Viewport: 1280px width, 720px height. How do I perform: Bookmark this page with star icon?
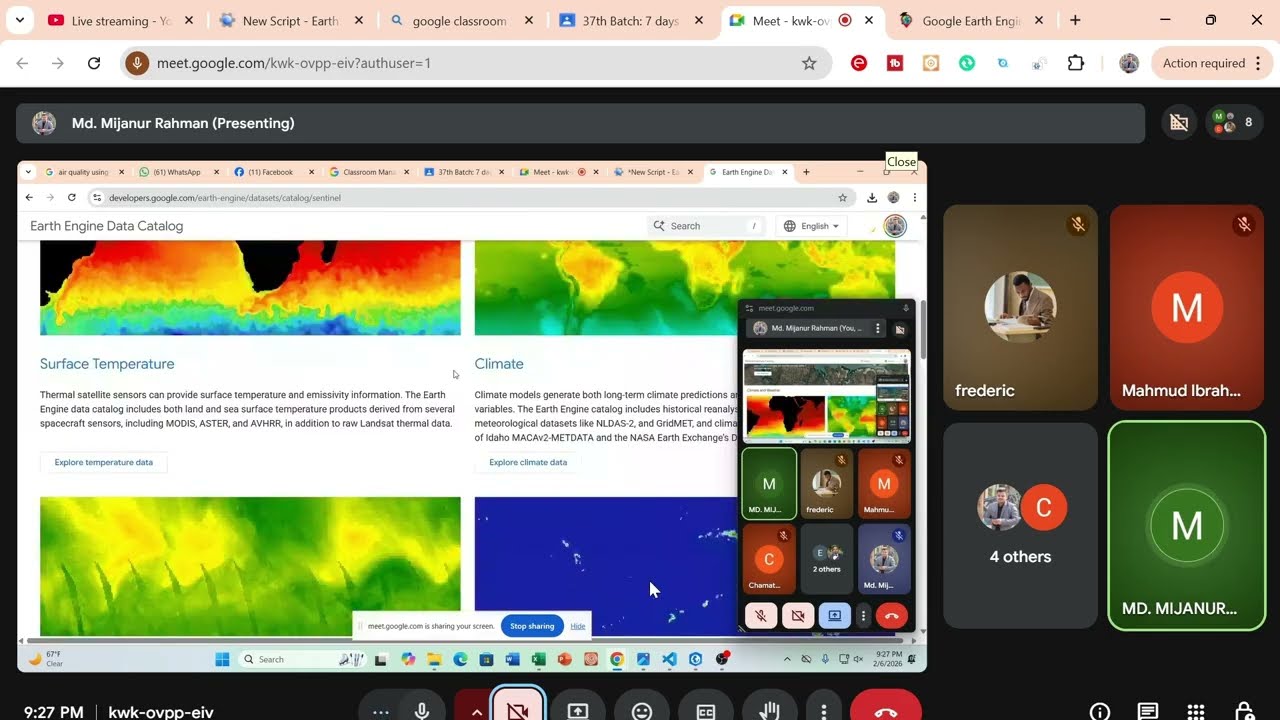point(809,63)
